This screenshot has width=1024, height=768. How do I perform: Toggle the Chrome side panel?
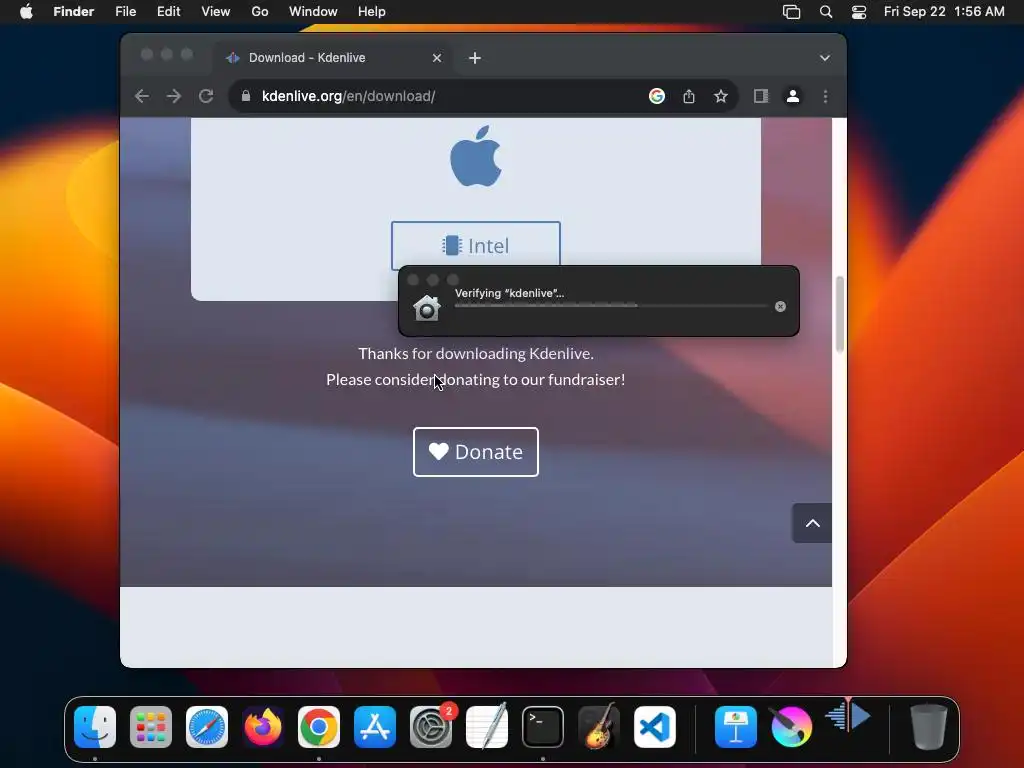[x=761, y=96]
